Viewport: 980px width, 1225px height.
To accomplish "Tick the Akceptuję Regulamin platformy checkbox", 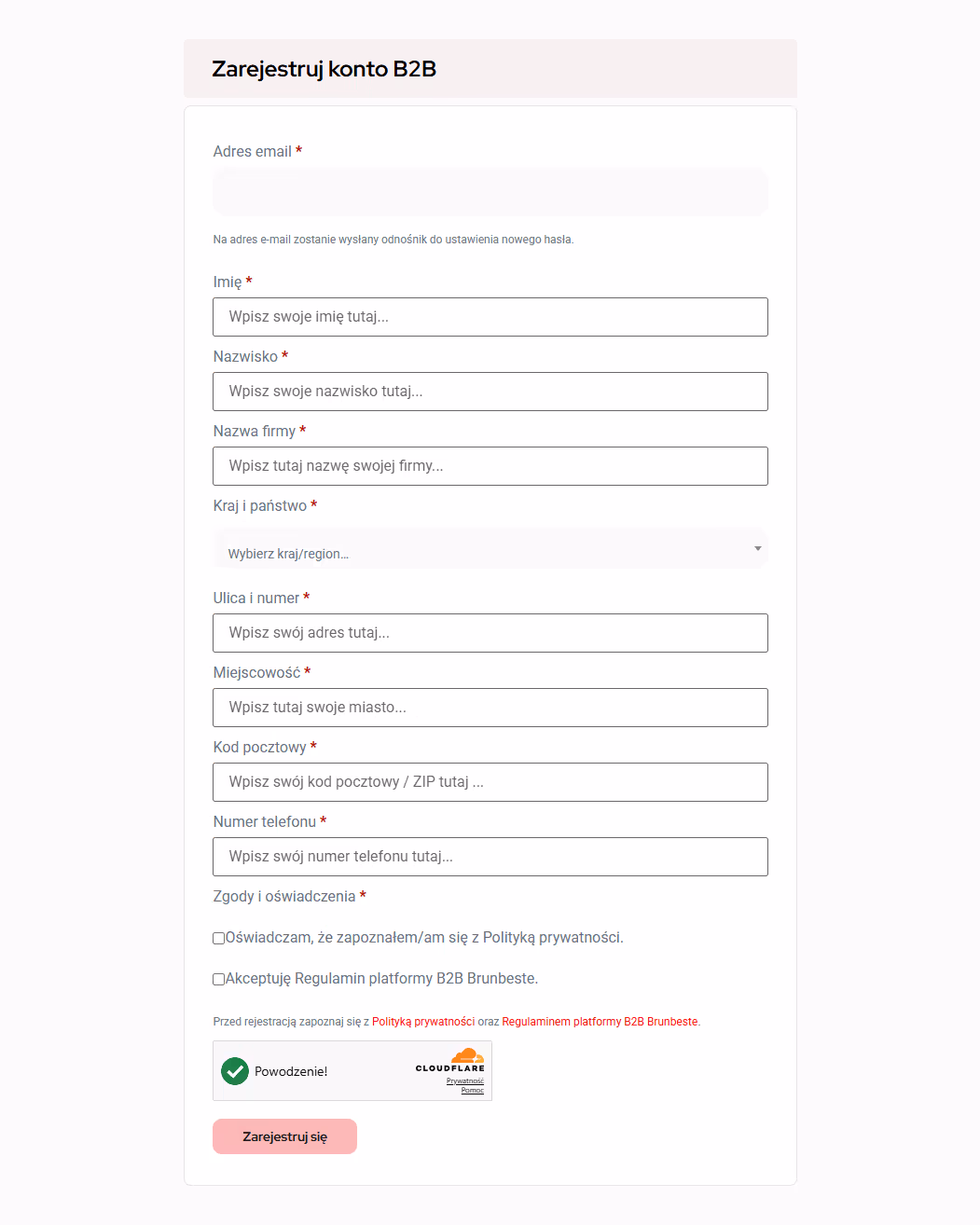I will [219, 980].
